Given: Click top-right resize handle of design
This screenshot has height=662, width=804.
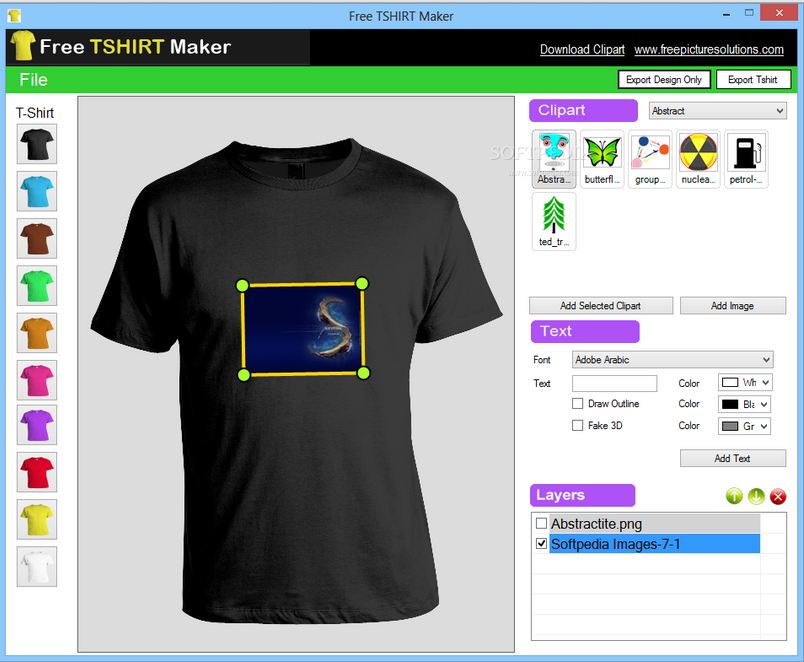Looking at the screenshot, I should [361, 283].
